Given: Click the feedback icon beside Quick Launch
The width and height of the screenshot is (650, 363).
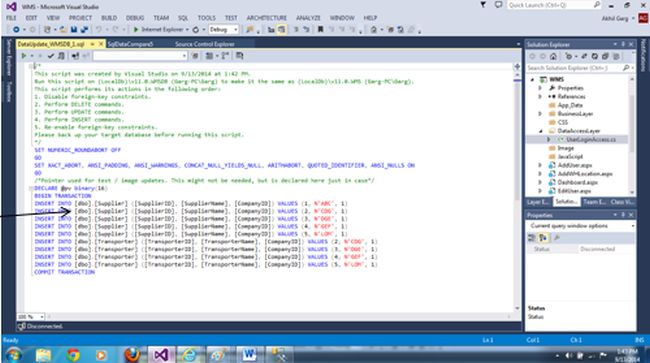Looking at the screenshot, I should 498,5.
